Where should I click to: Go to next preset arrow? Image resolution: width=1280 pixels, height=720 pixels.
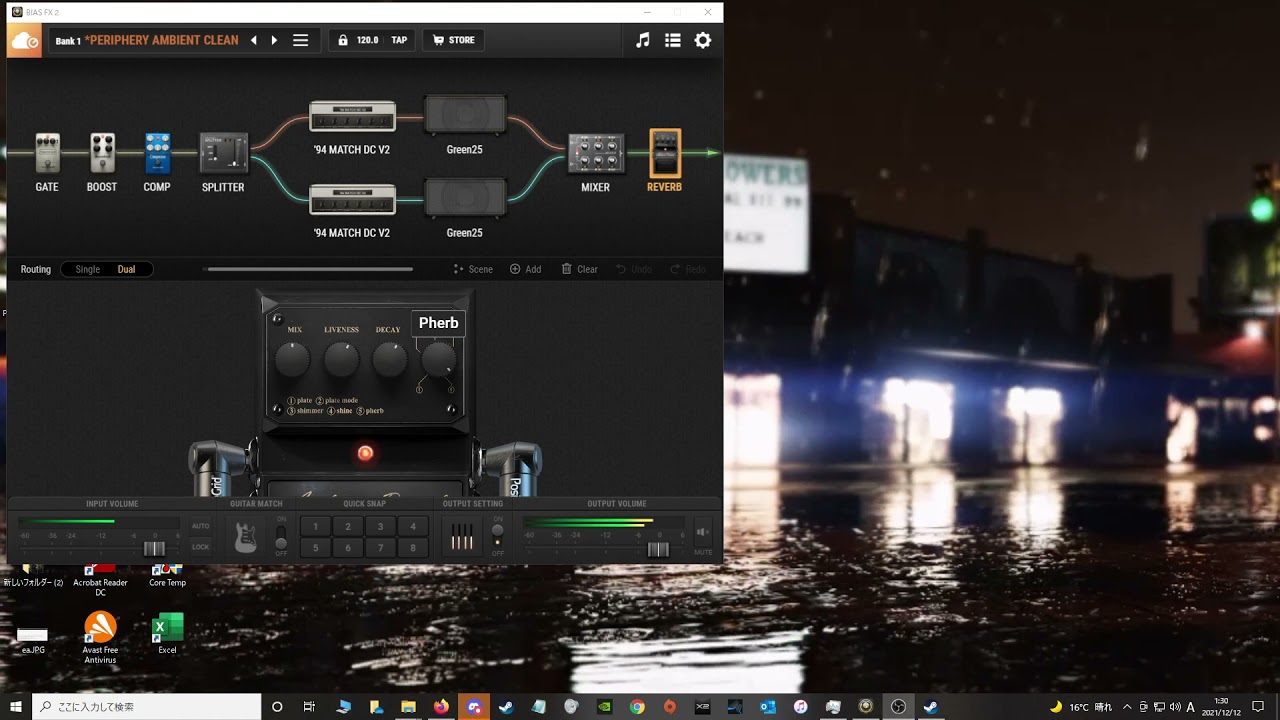click(274, 41)
